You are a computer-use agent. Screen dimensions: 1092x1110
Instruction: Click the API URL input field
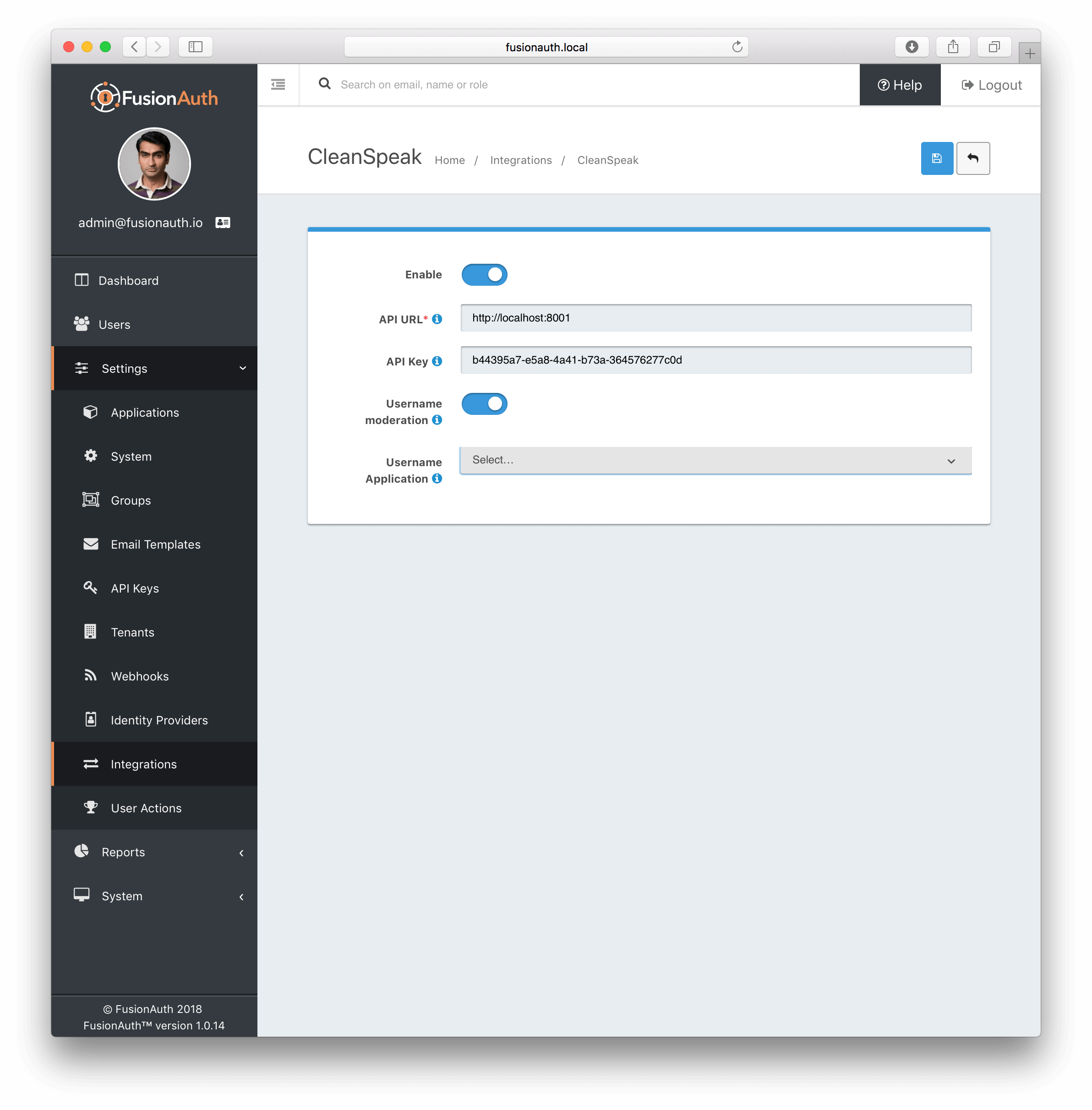[x=716, y=317]
